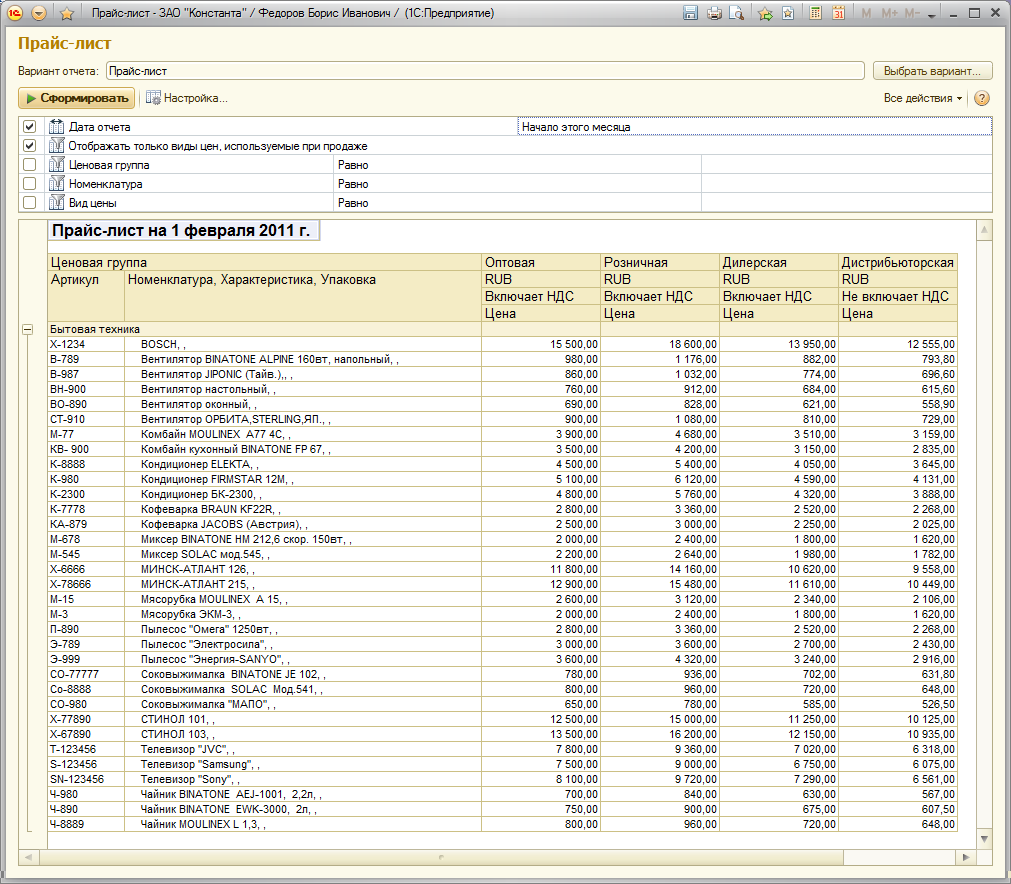This screenshot has height=884, width=1011.
Task: Click the vertical scrollbar down arrow
Action: (984, 839)
